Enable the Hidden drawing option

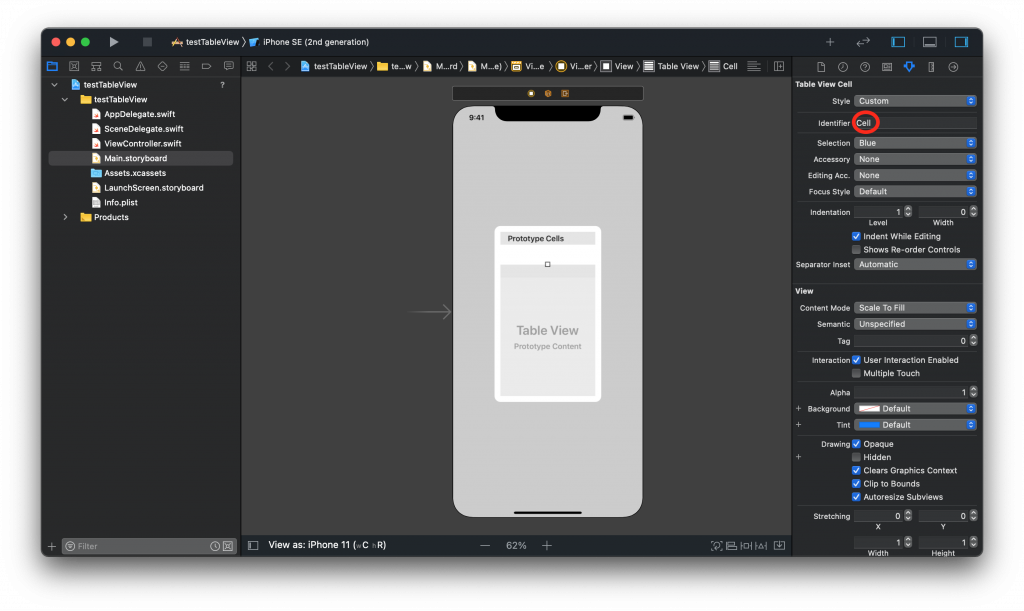point(856,457)
